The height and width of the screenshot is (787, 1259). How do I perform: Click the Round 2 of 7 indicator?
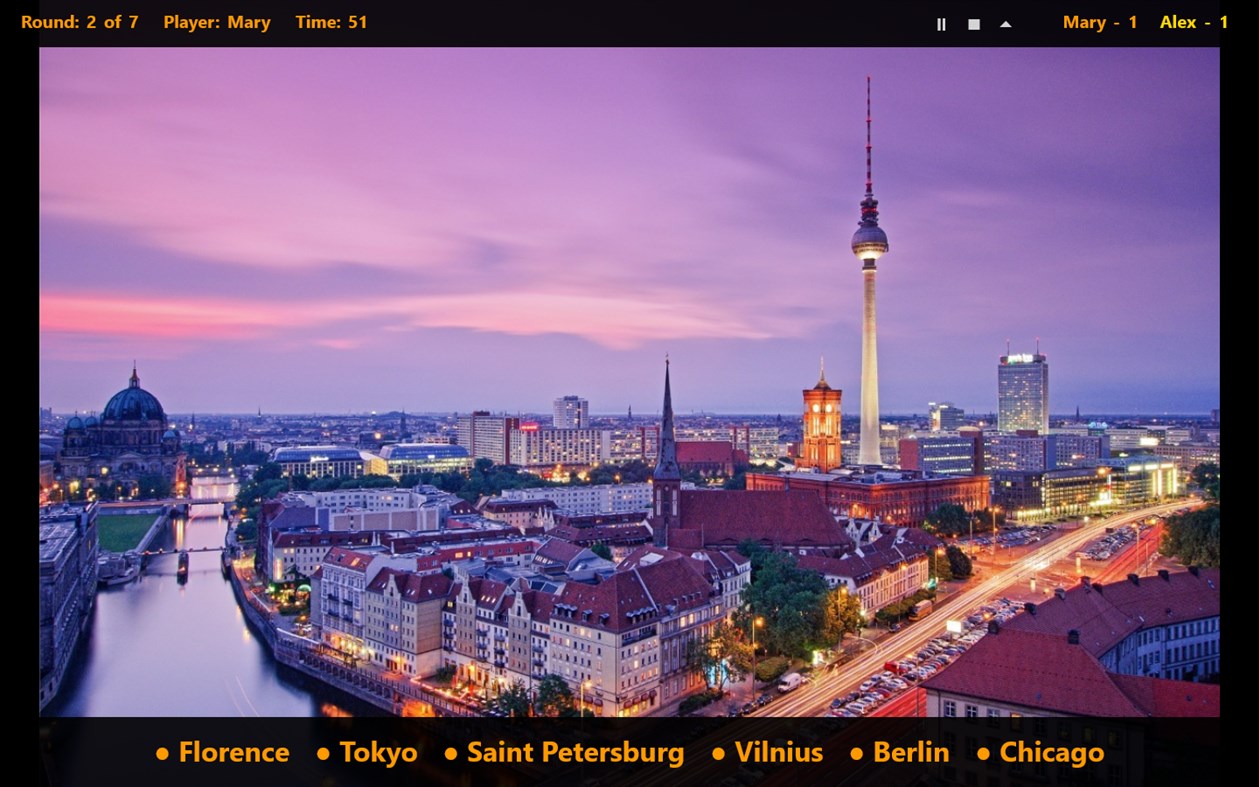(x=80, y=22)
